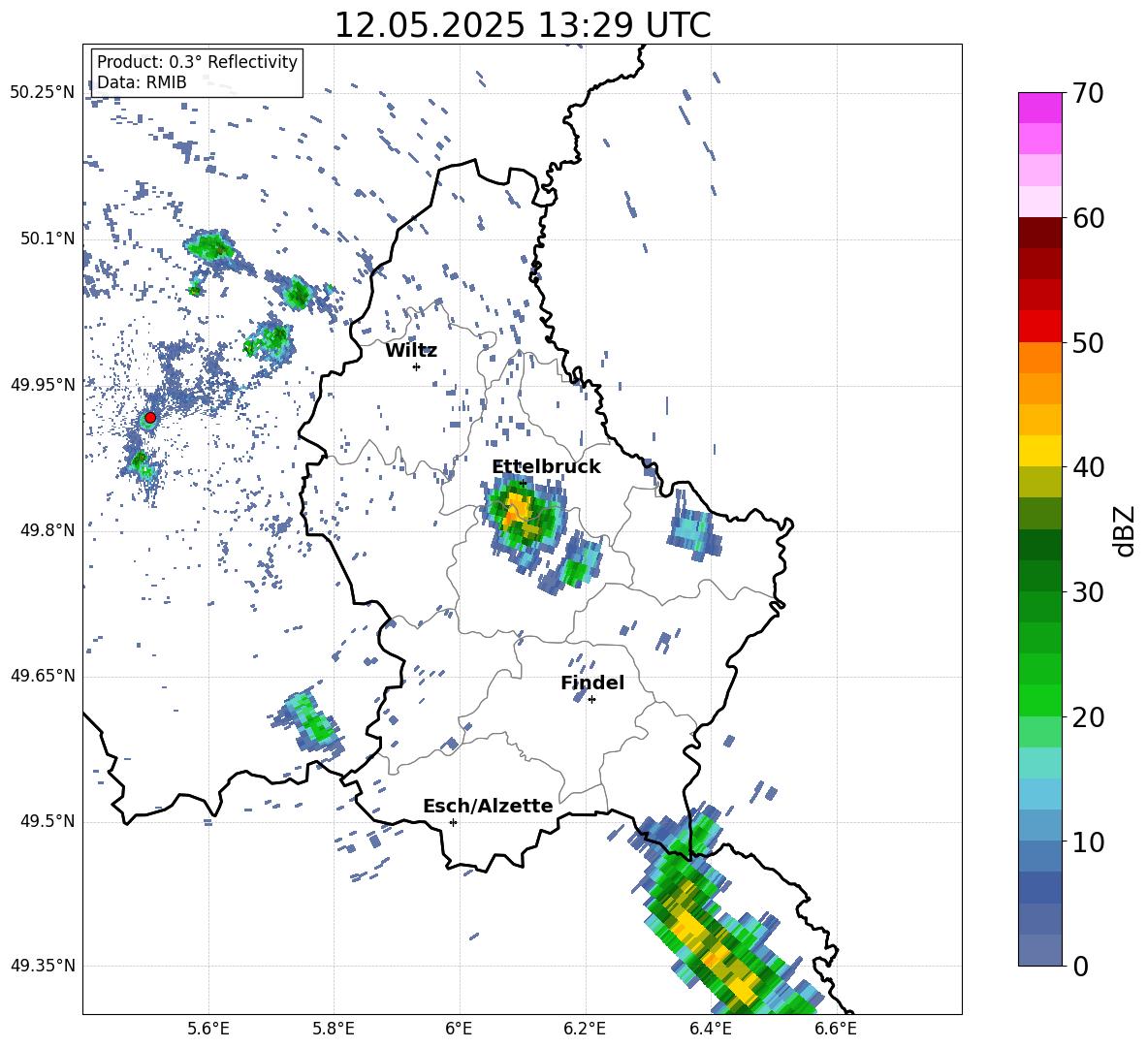Click the 49.95°N latitude label

click(43, 385)
